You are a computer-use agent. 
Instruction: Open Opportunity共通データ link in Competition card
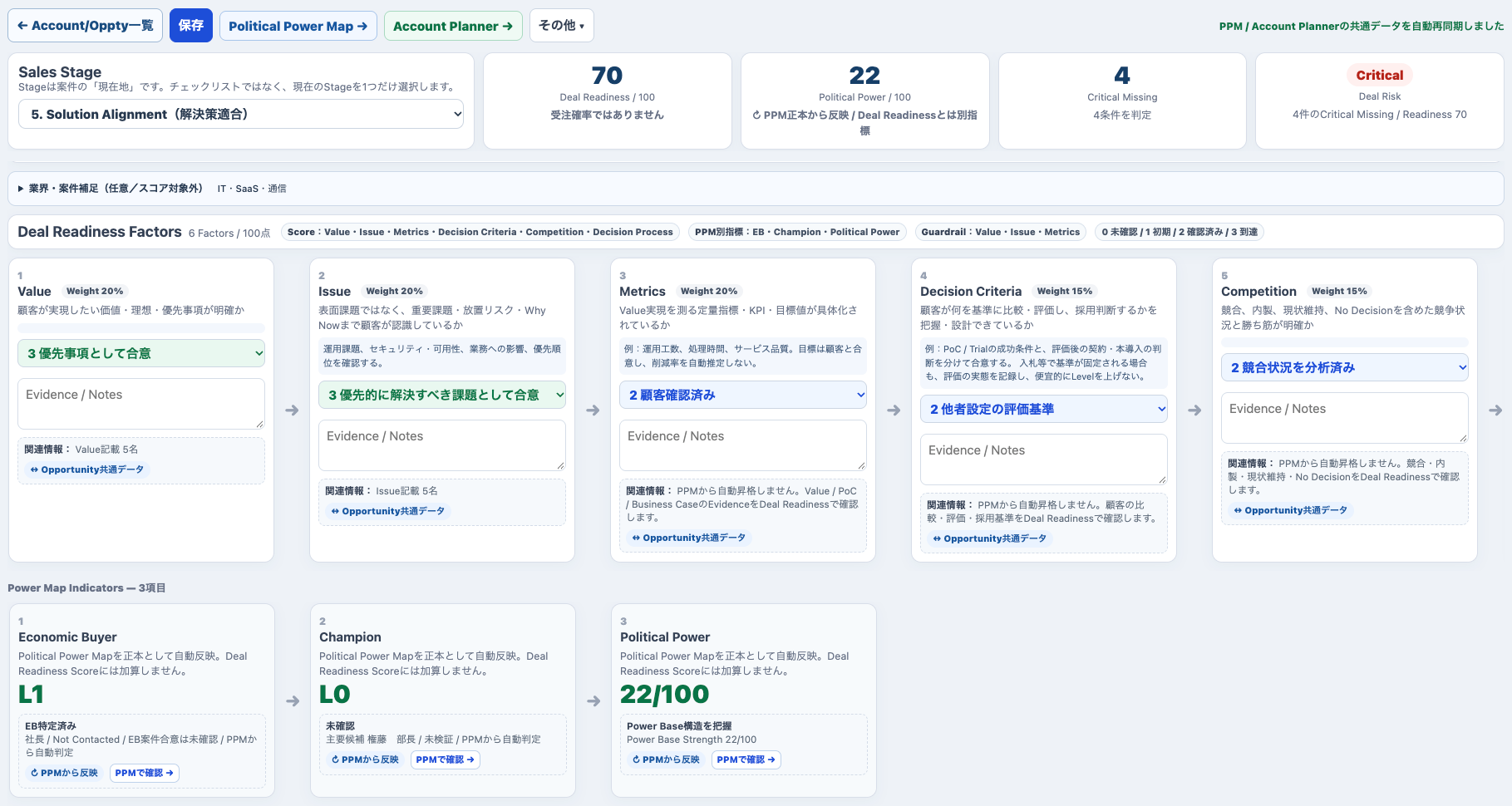click(1291, 510)
